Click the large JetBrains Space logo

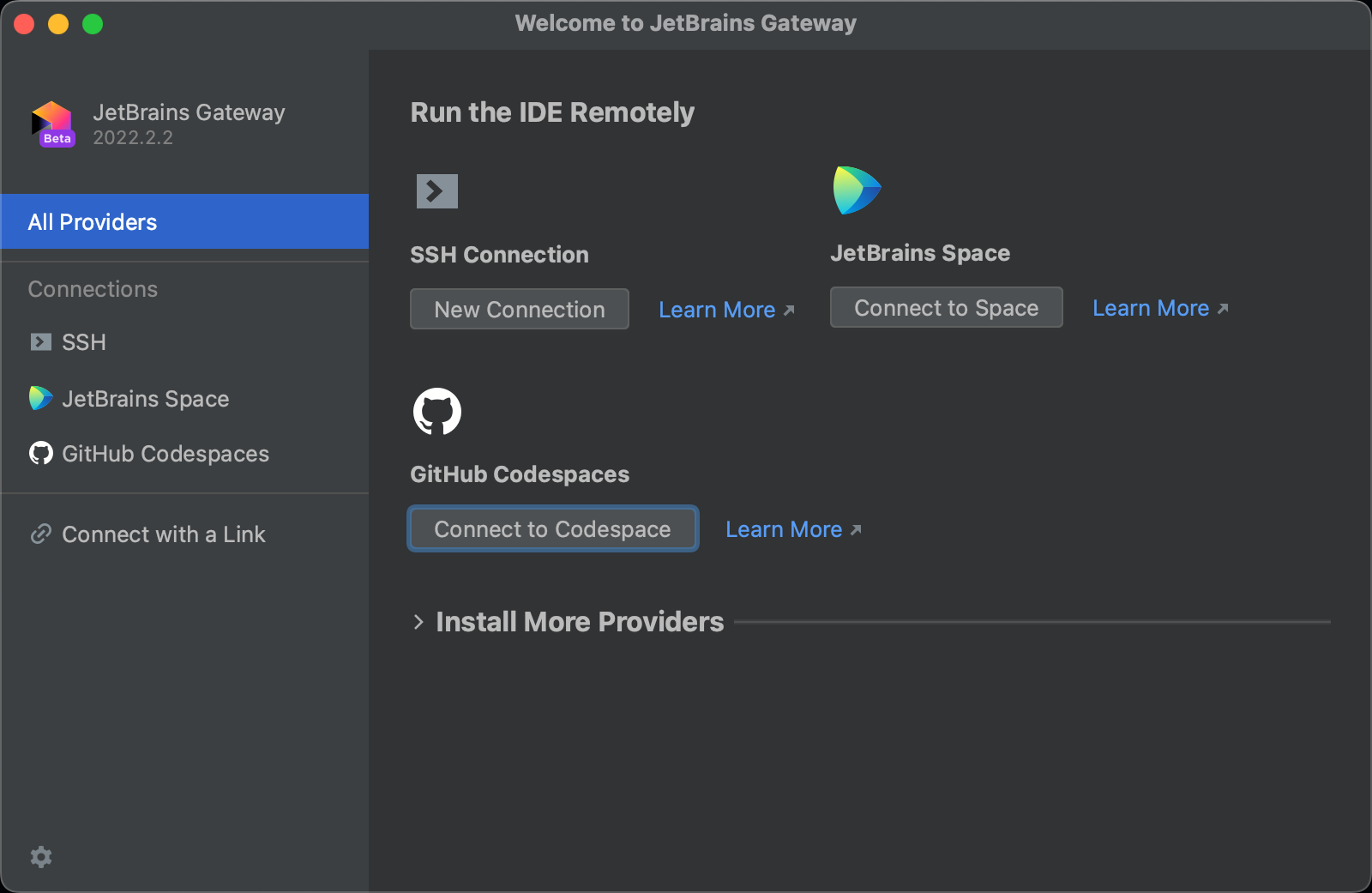tap(857, 190)
